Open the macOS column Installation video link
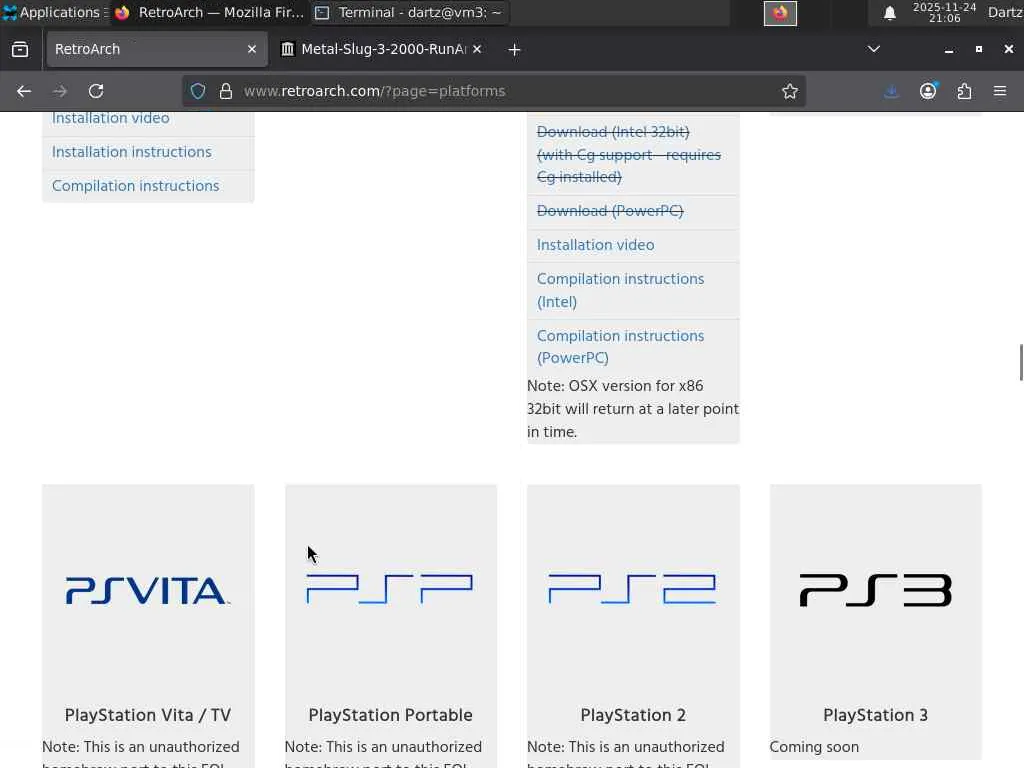1024x768 pixels. click(596, 245)
